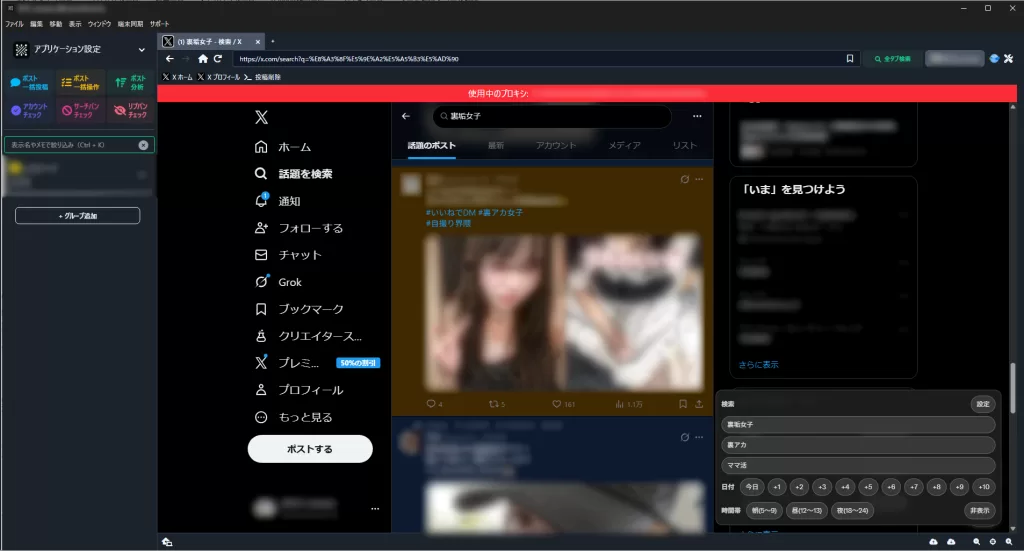Image resolution: width=1024 pixels, height=551 pixels.
Task: Open the Xプロフィール bookmark shortcut
Action: tap(219, 77)
